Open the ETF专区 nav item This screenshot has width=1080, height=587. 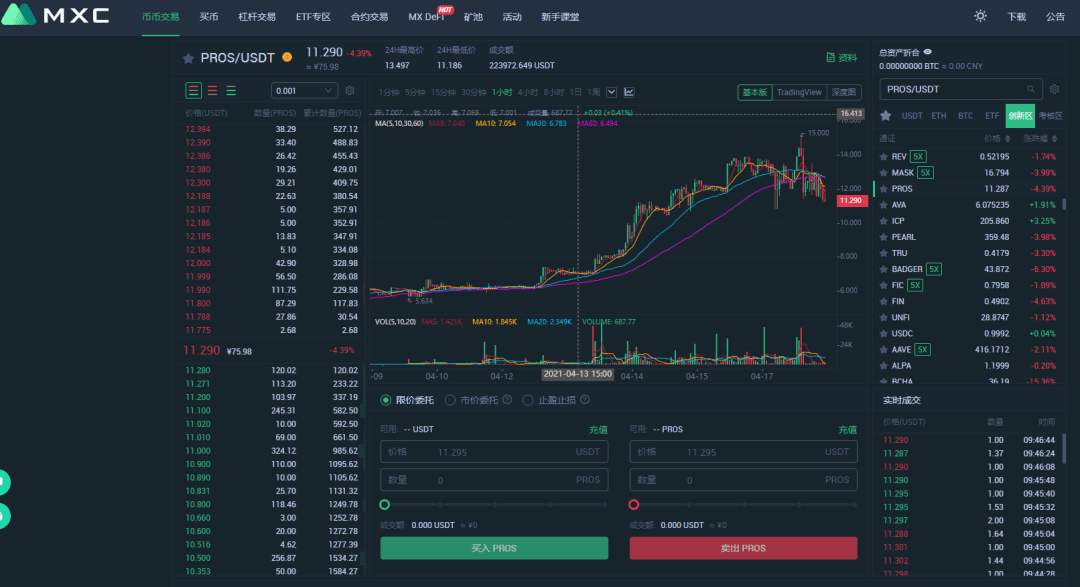(313, 17)
